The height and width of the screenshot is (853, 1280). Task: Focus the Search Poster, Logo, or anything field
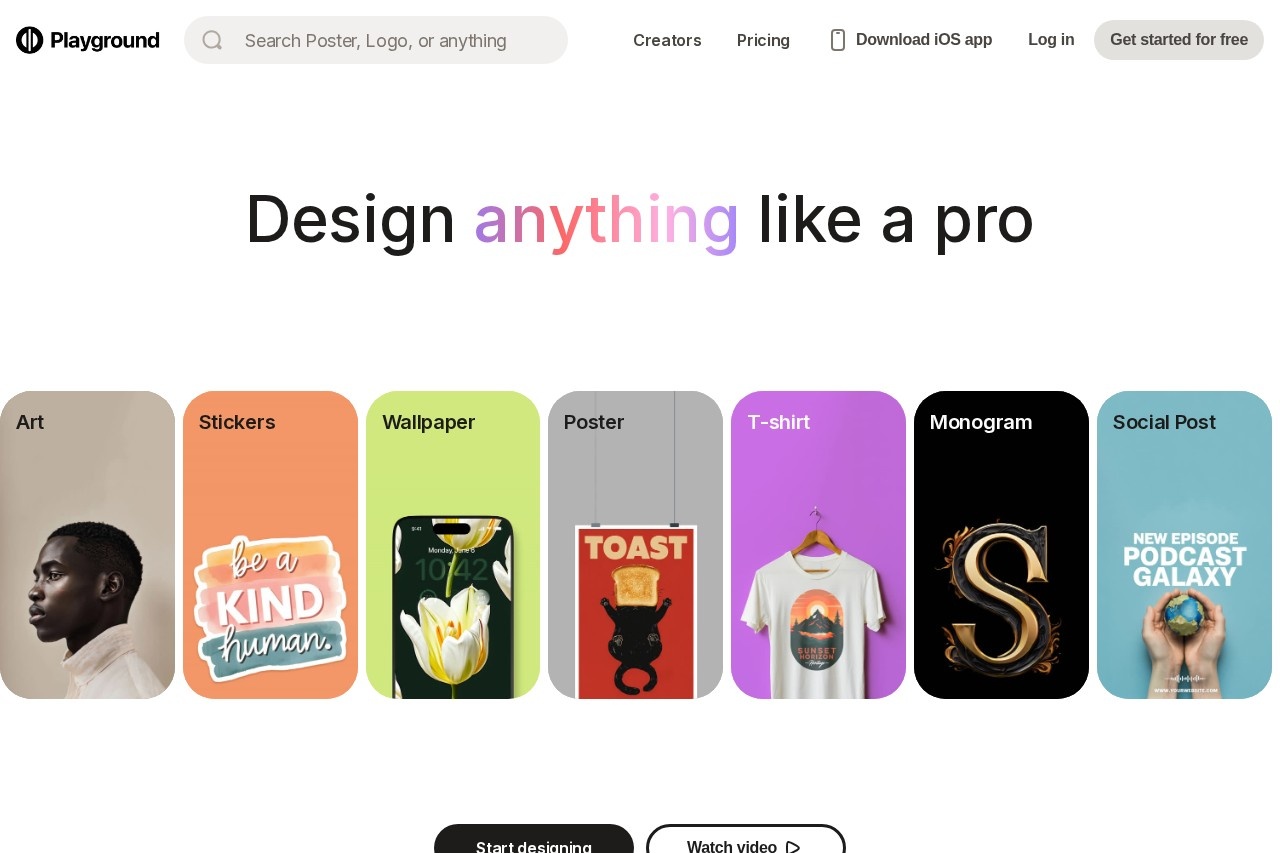click(376, 40)
